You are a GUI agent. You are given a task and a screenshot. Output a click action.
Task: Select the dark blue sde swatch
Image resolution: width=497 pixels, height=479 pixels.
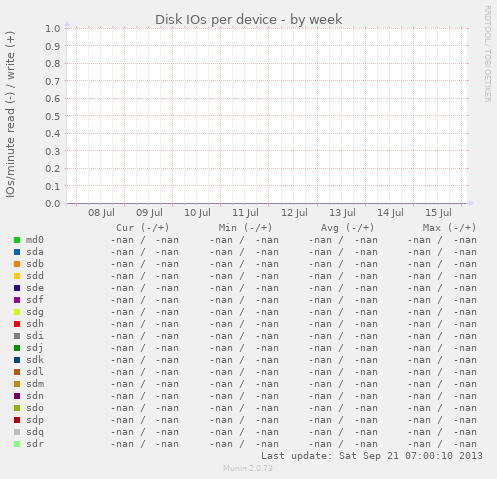tap(17, 288)
